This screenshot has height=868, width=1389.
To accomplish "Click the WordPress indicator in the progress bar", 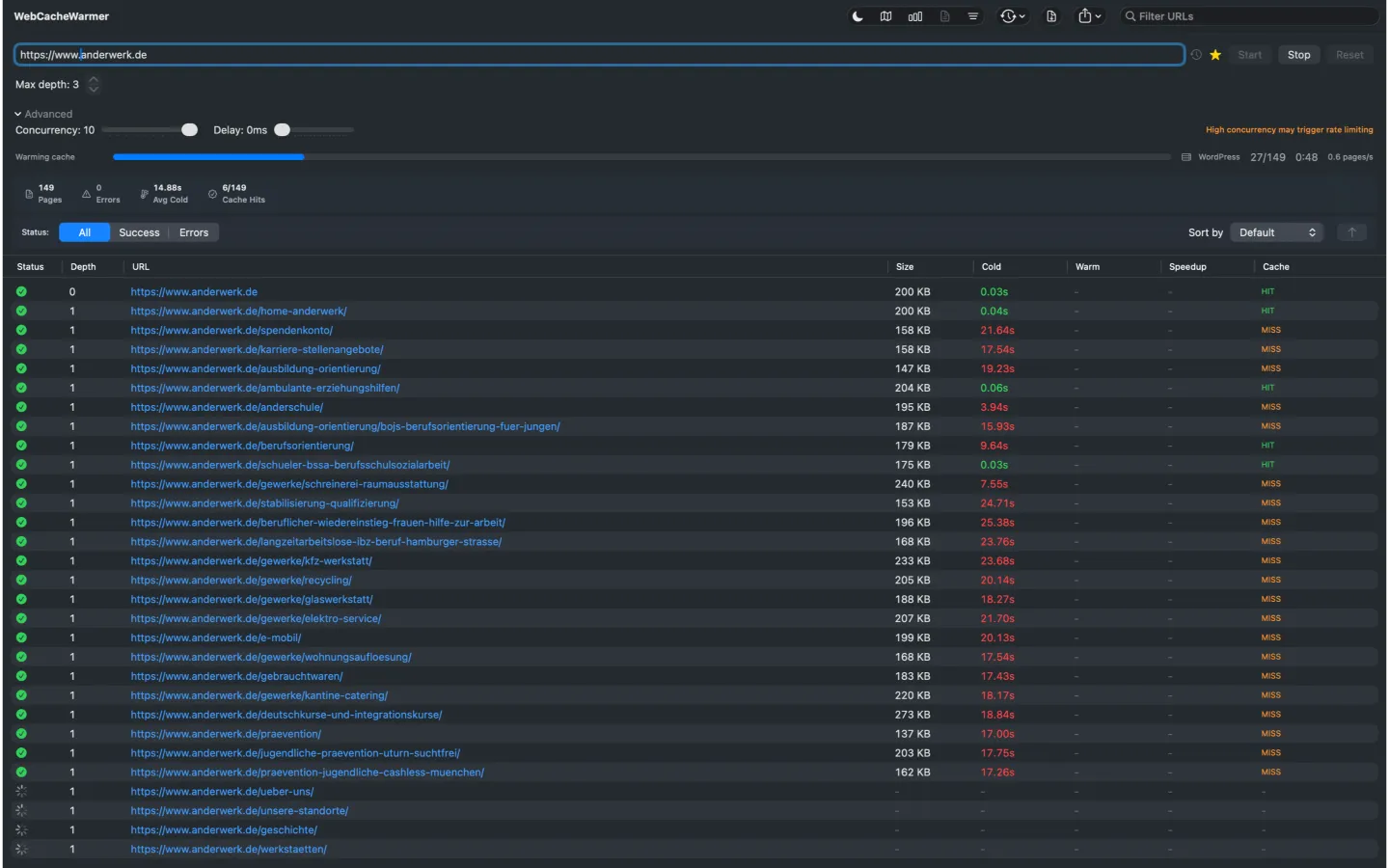I will [x=1211, y=157].
